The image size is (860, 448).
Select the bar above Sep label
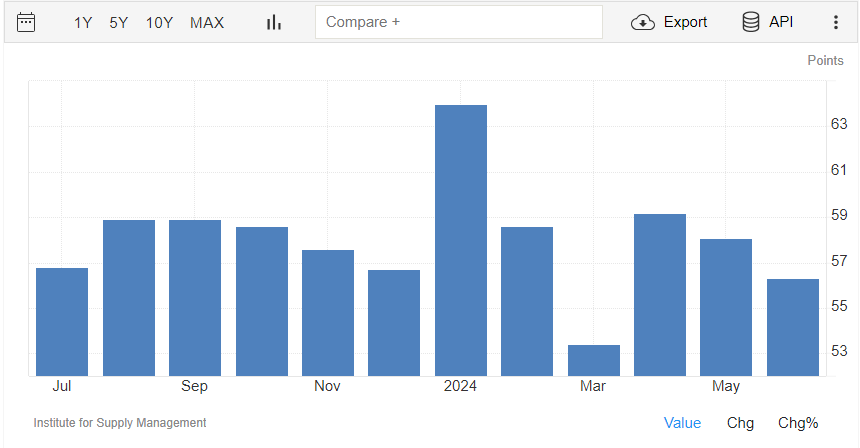tap(195, 298)
